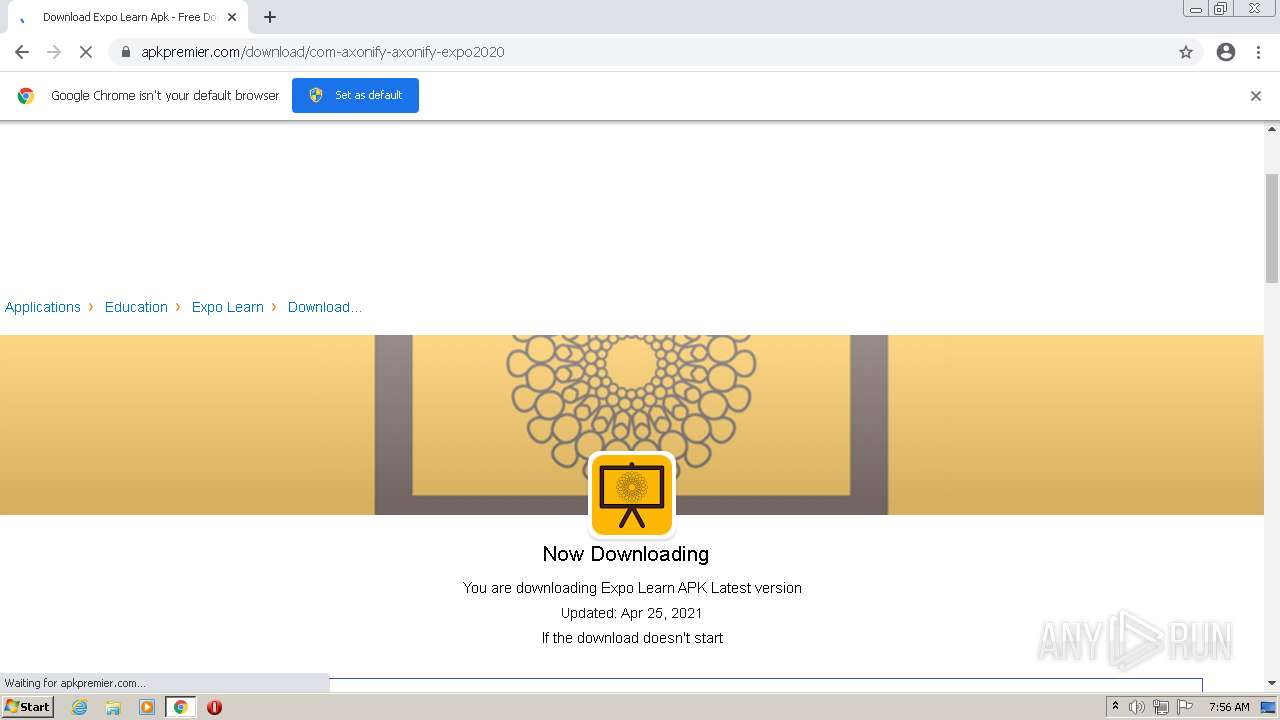Stop loading the page
The width and height of the screenshot is (1280, 720).
coord(86,52)
